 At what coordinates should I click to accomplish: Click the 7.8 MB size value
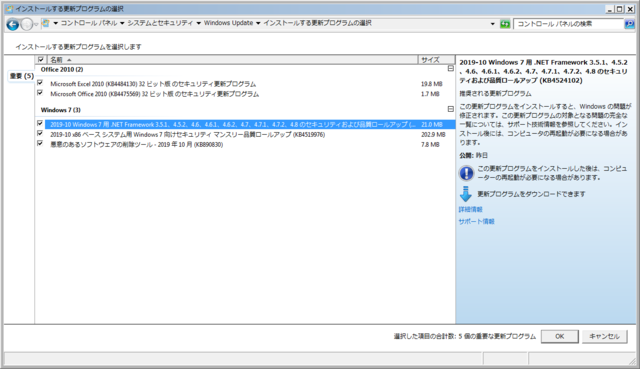tap(430, 144)
